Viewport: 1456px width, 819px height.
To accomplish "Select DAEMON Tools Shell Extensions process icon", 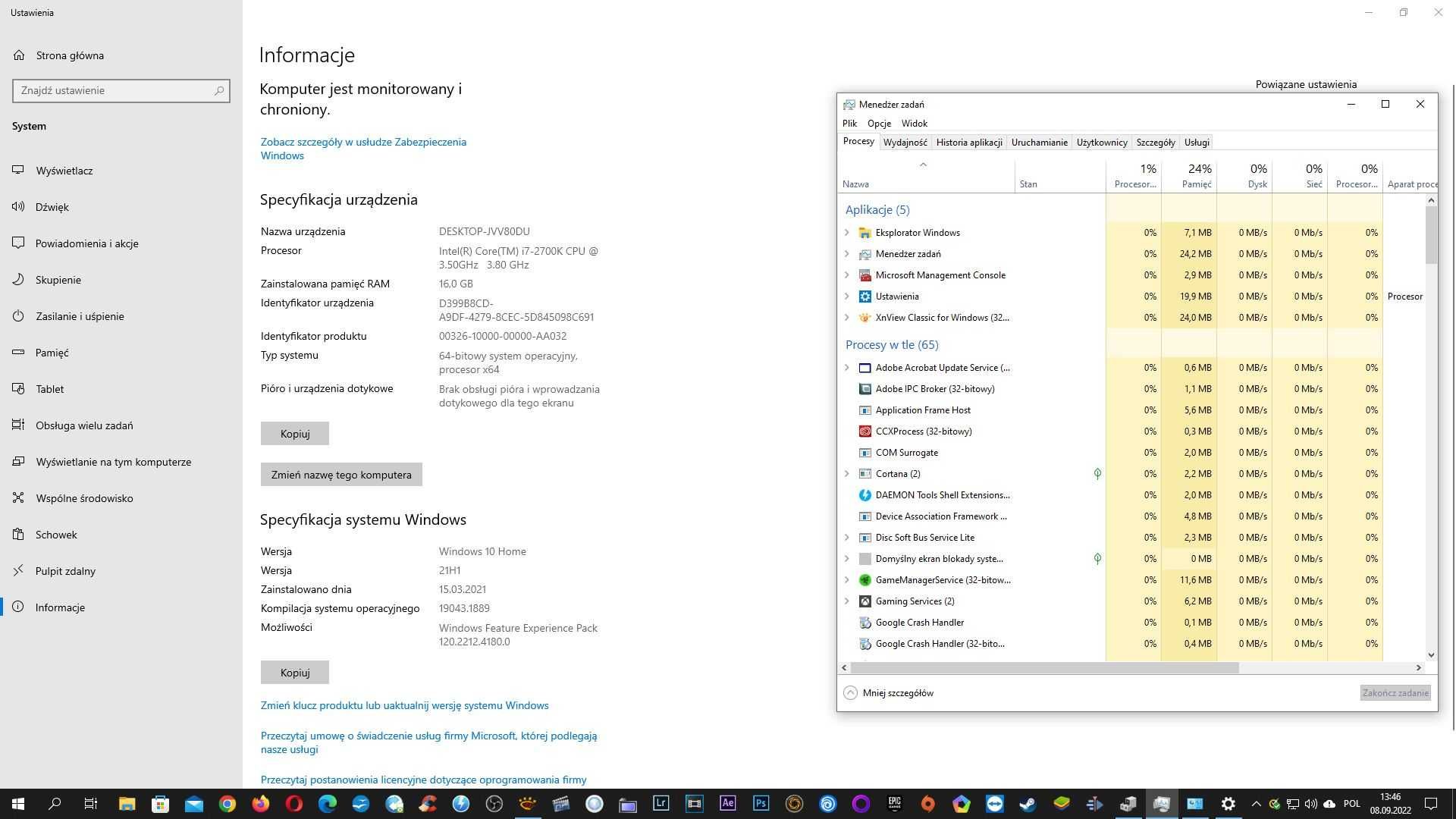I will coord(864,495).
